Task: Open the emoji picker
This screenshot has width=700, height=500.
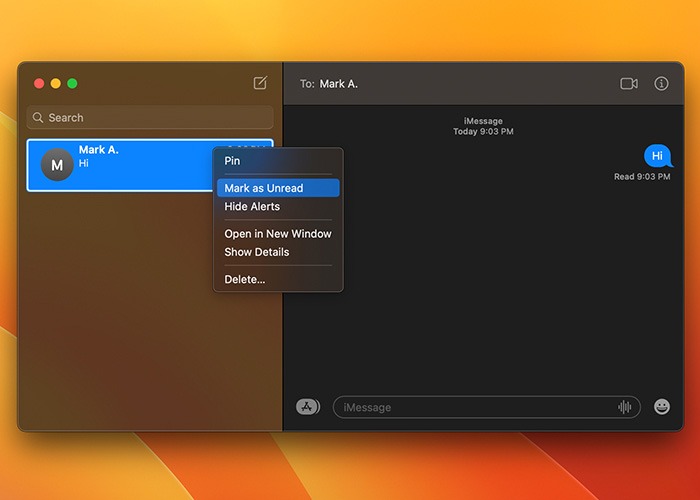Action: (662, 407)
